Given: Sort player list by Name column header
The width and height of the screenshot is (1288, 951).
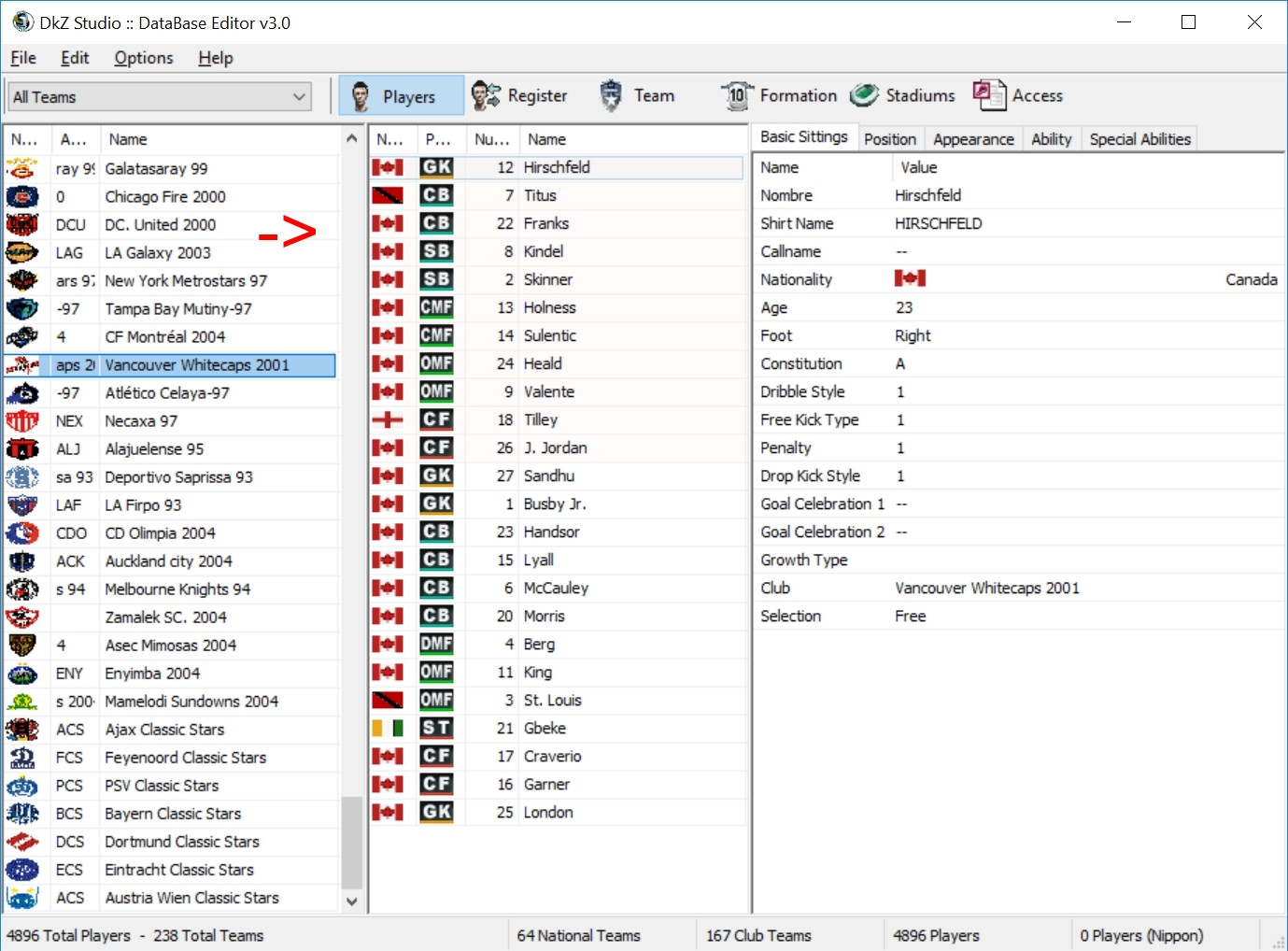Looking at the screenshot, I should click(632, 139).
